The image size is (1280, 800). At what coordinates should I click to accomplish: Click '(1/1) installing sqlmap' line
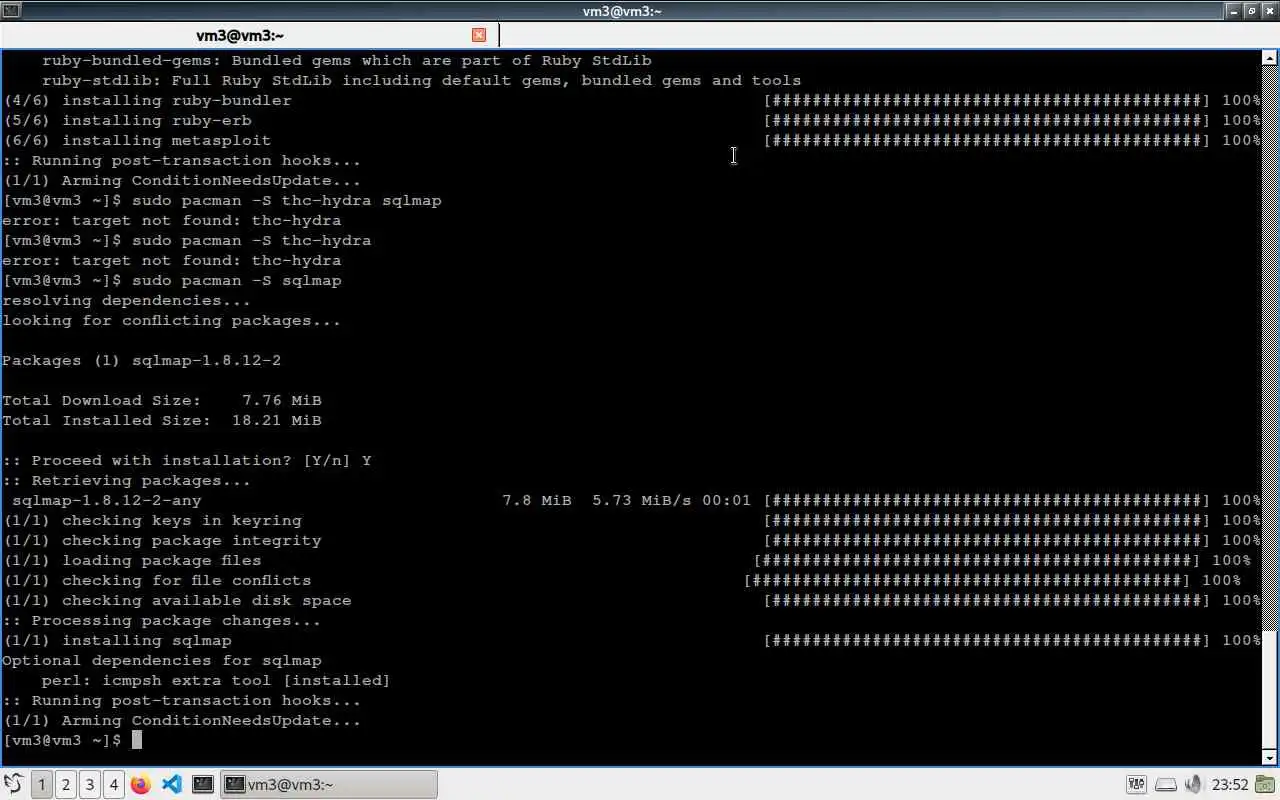[117, 640]
